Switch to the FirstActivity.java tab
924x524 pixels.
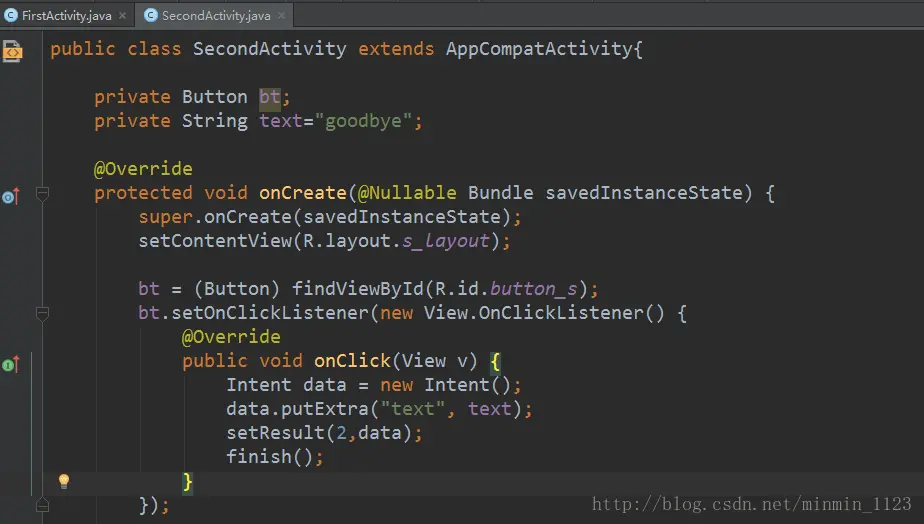[65, 15]
